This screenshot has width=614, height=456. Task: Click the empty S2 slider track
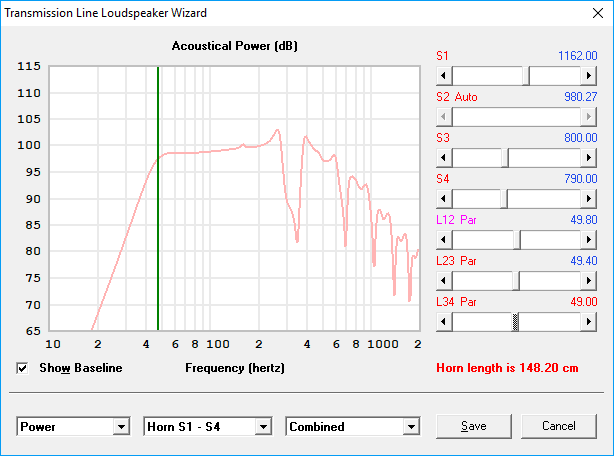(x=516, y=117)
